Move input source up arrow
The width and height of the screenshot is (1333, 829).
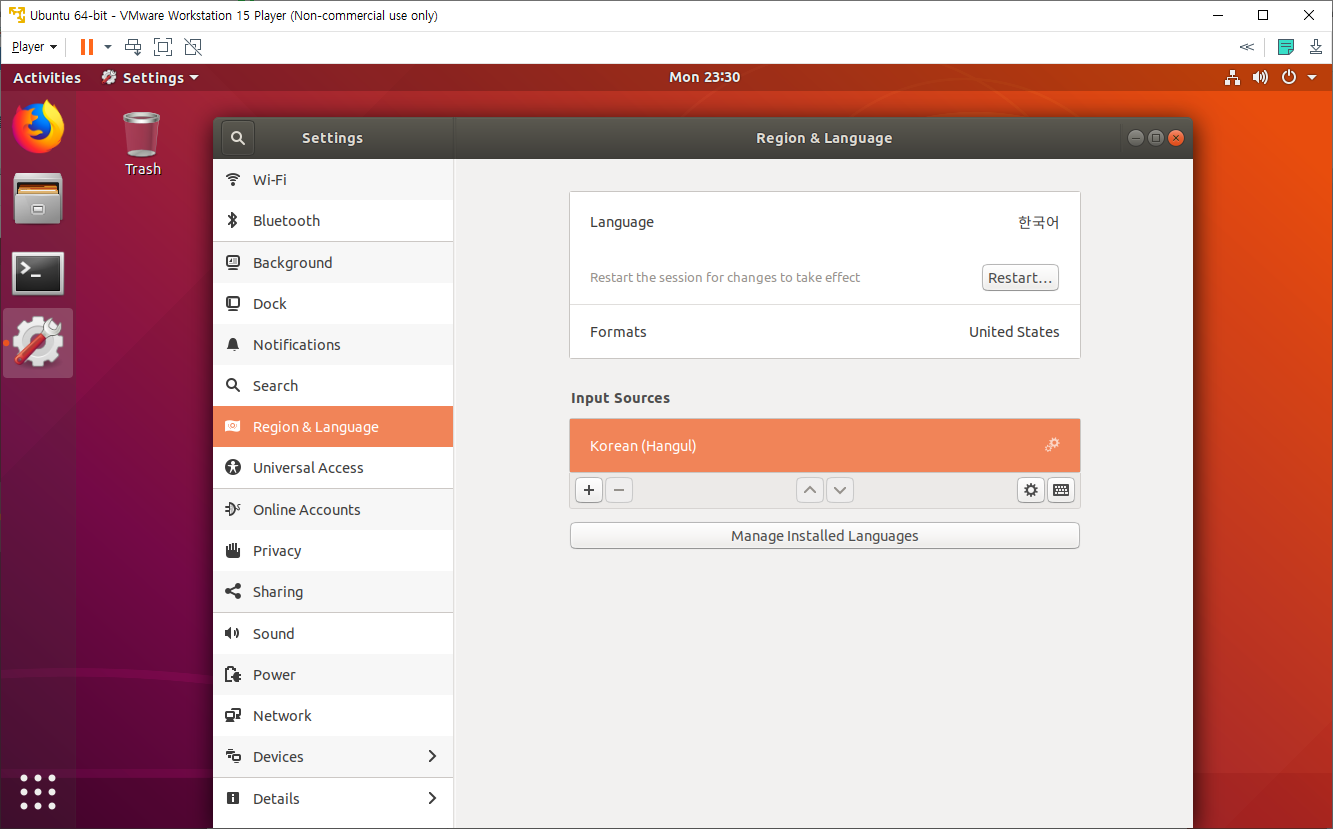point(810,490)
